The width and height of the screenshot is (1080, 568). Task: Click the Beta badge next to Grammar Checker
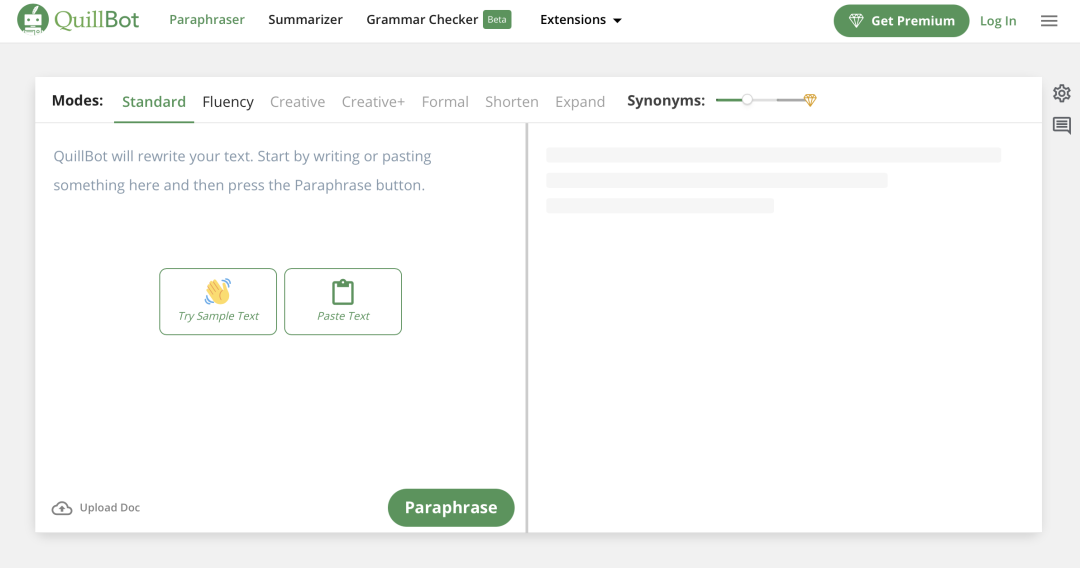[x=497, y=19]
